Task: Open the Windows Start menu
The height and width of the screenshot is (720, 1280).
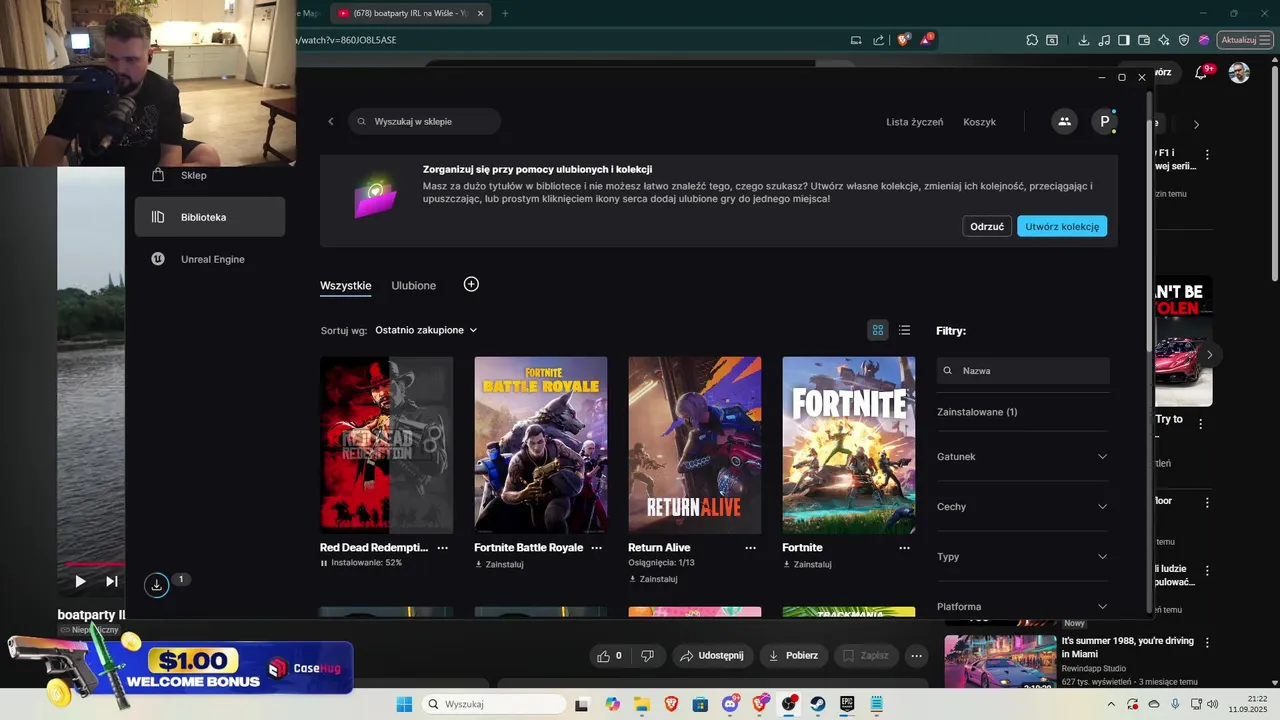Action: 404,704
